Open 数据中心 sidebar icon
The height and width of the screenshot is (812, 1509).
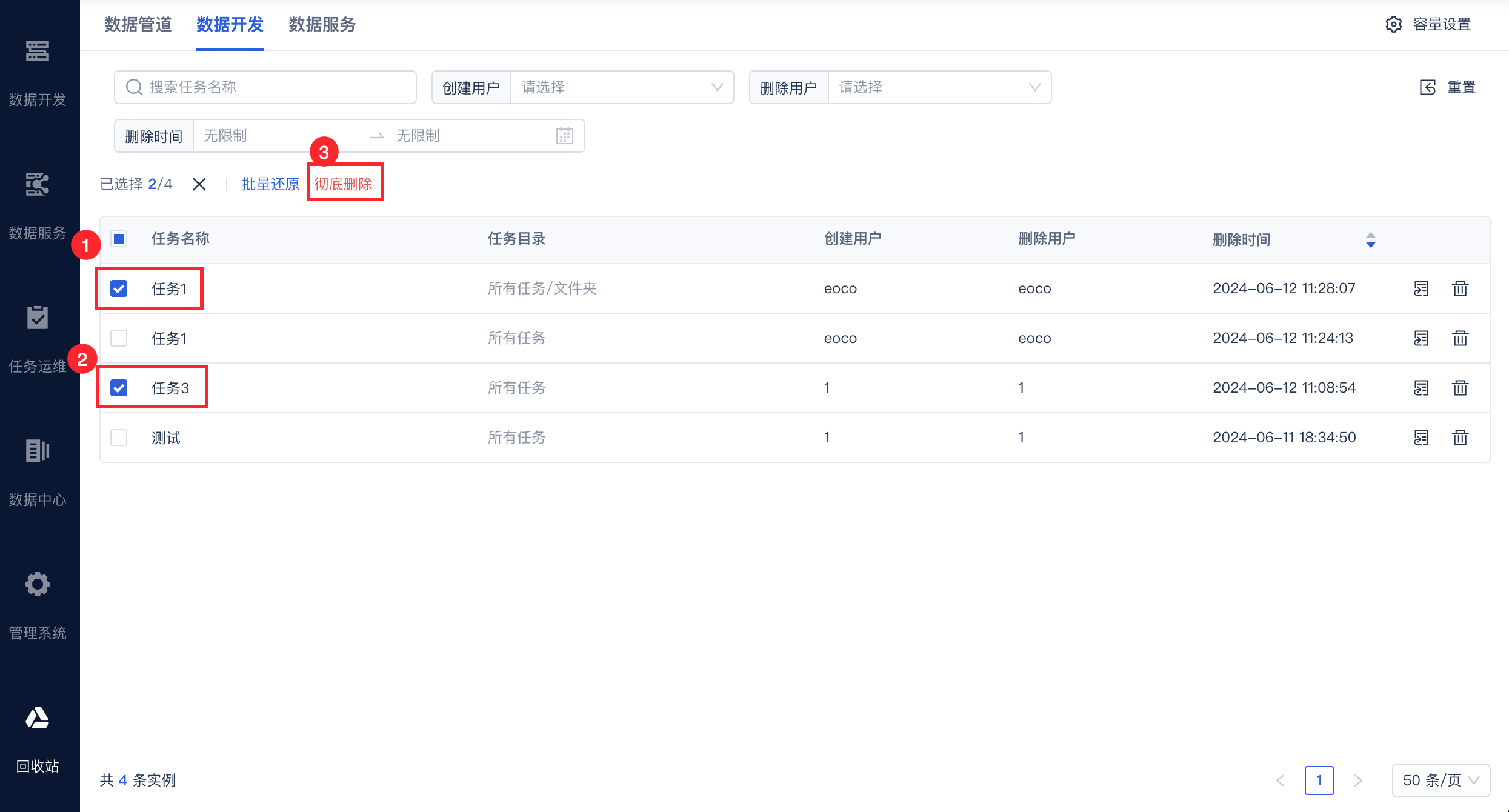(37, 451)
